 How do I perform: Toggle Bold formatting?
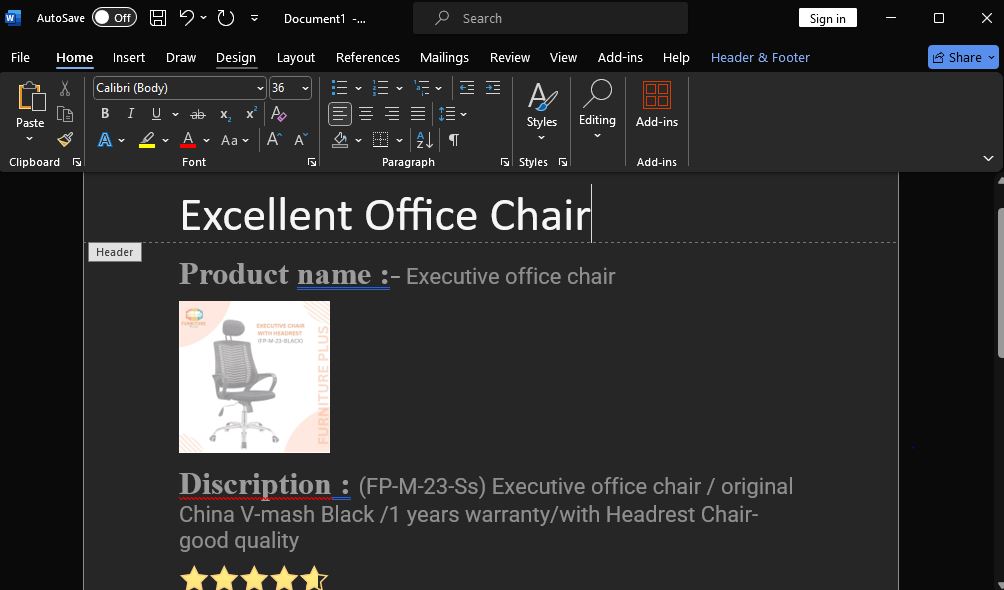[105, 114]
